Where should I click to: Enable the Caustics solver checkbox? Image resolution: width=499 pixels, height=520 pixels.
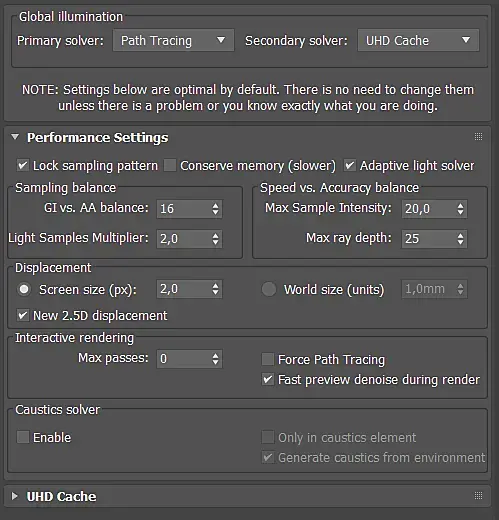click(23, 437)
